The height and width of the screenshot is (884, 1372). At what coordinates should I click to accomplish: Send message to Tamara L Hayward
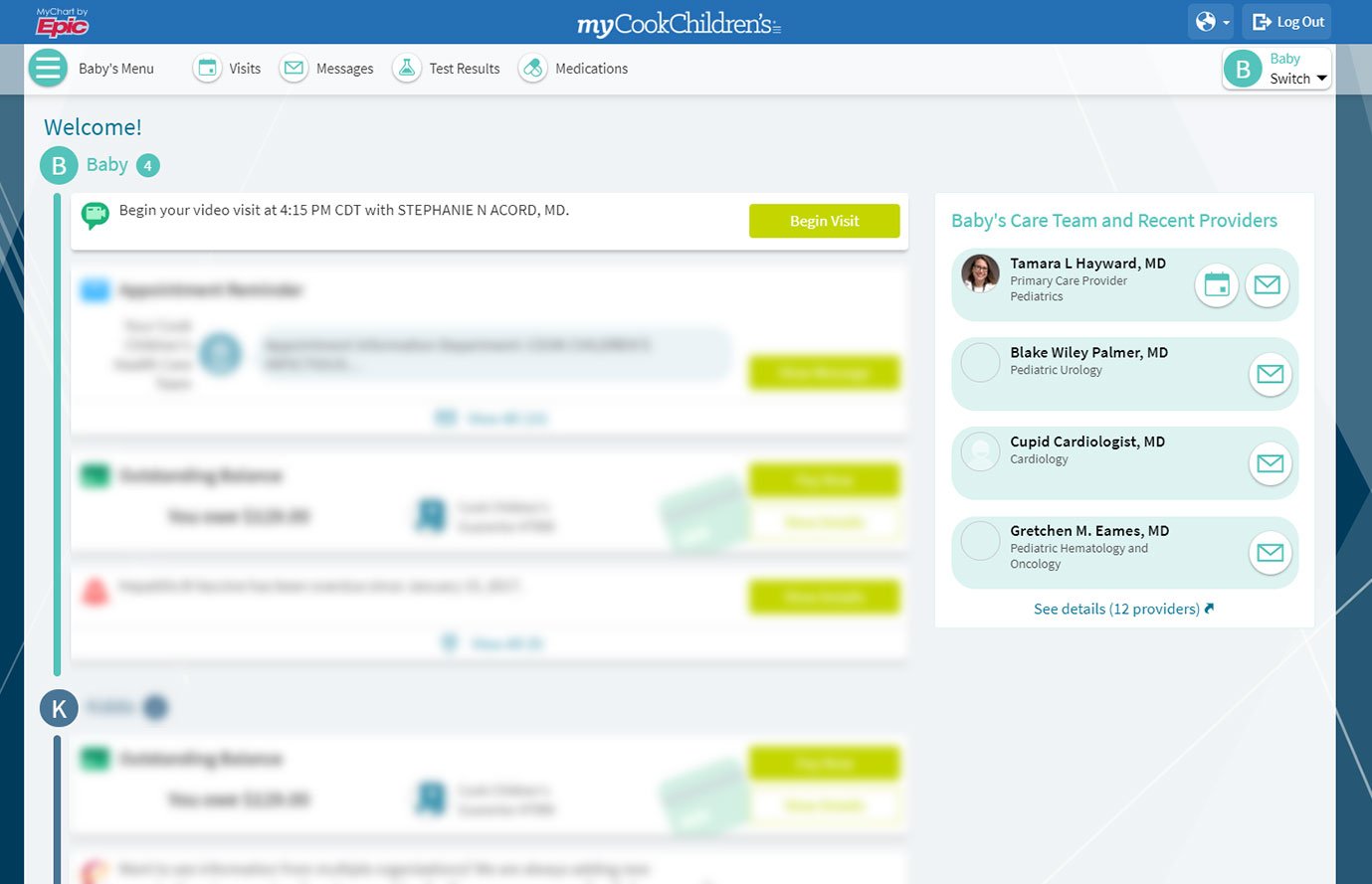coord(1267,285)
